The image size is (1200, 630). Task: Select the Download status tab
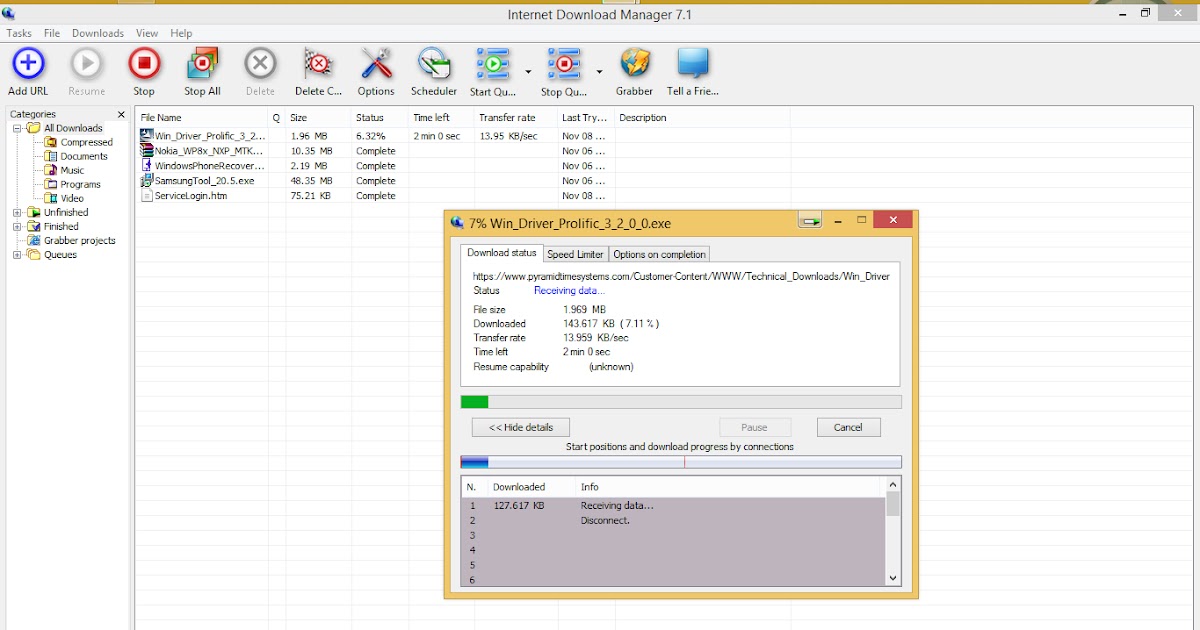click(x=502, y=253)
